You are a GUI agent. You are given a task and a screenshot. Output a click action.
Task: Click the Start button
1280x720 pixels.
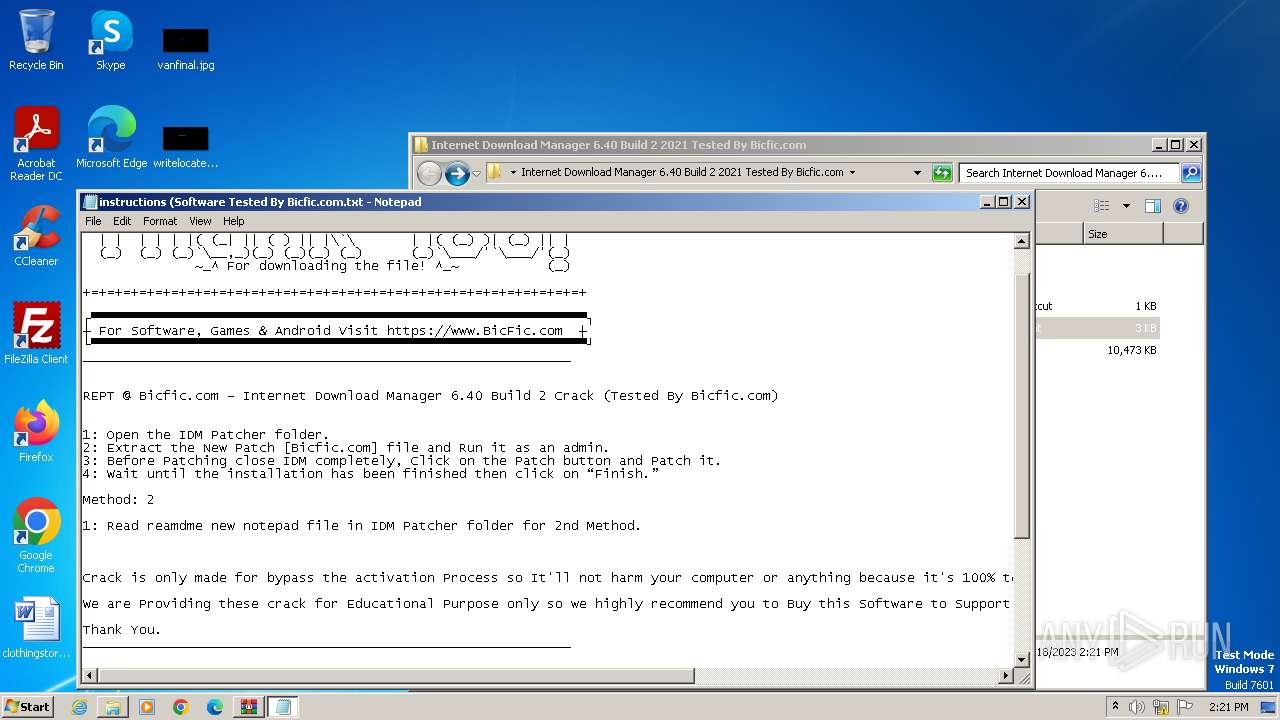27,706
